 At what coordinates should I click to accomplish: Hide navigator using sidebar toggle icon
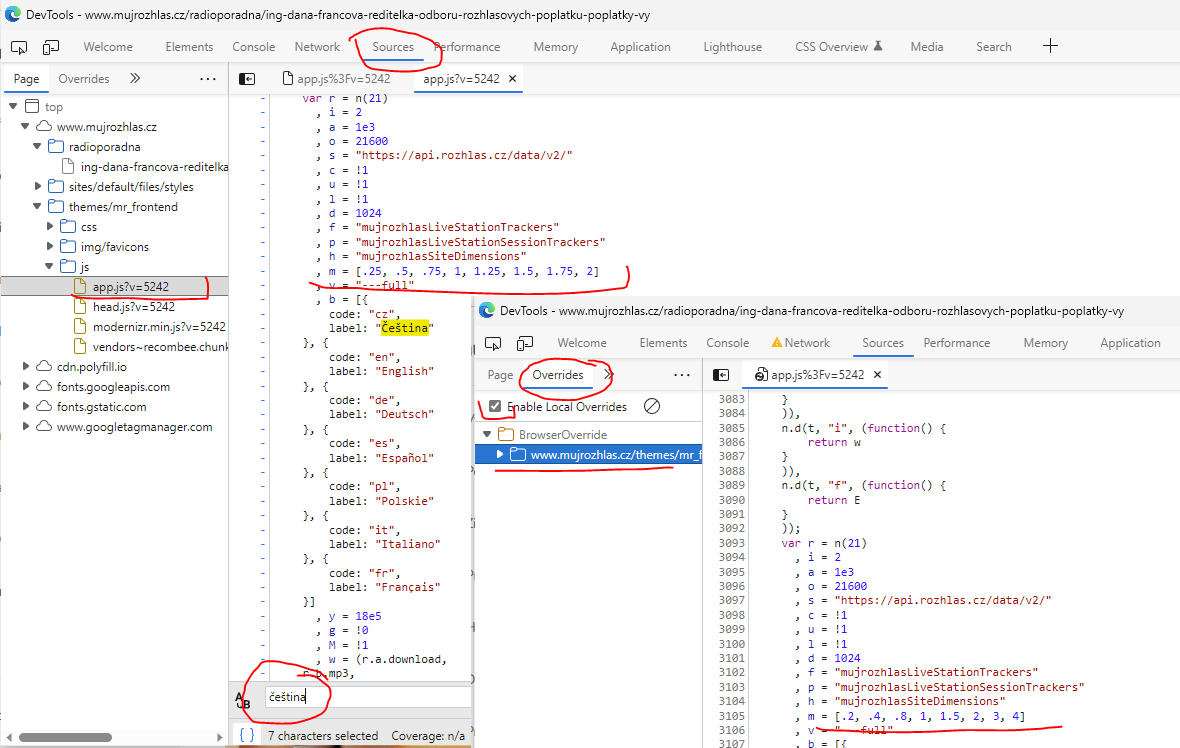(247, 79)
